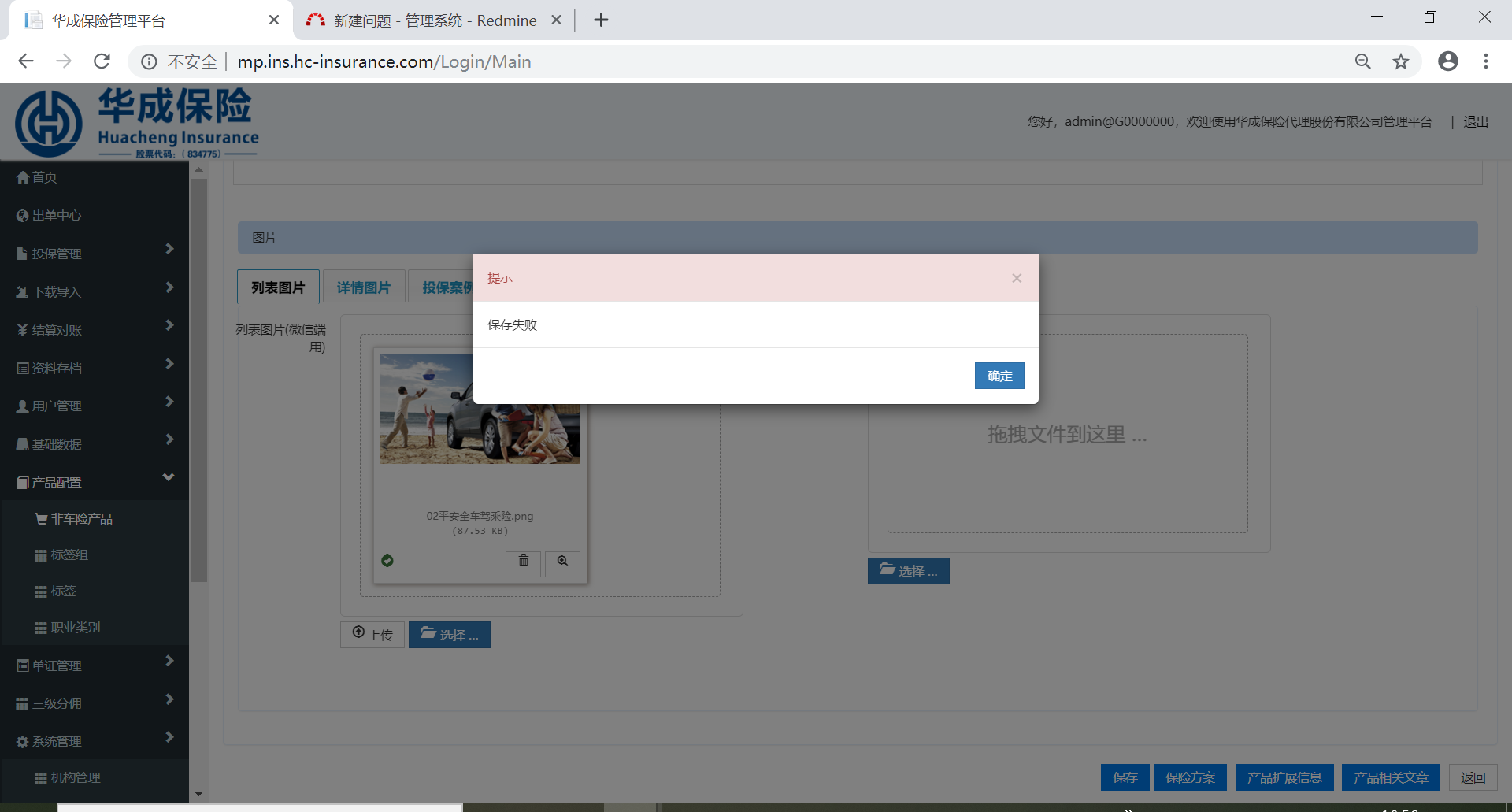Expand the 单证管理 menu chevron
1512x812 pixels.
click(x=169, y=661)
